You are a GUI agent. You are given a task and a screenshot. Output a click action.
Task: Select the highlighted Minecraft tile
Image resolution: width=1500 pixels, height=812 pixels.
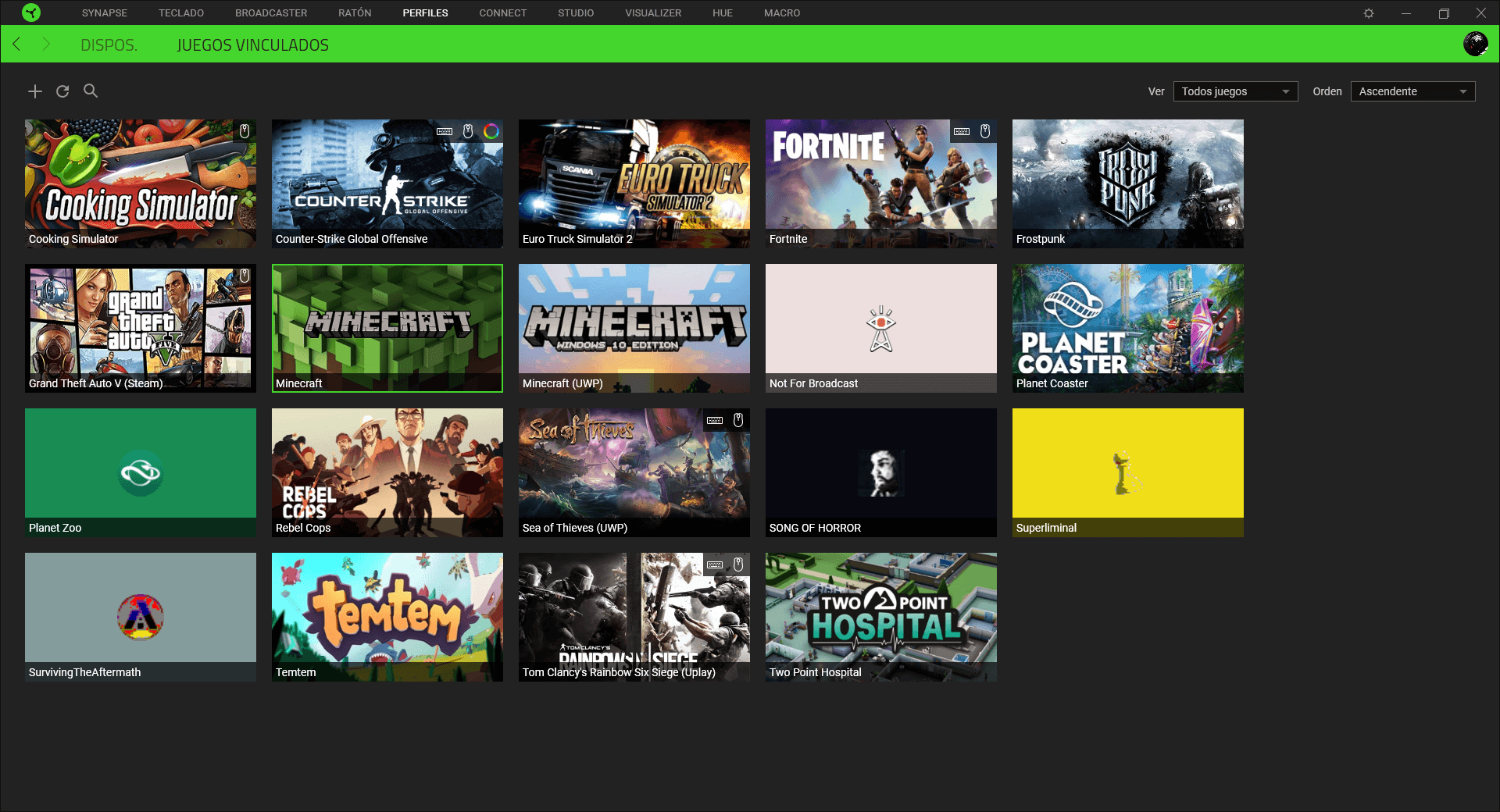pos(387,328)
